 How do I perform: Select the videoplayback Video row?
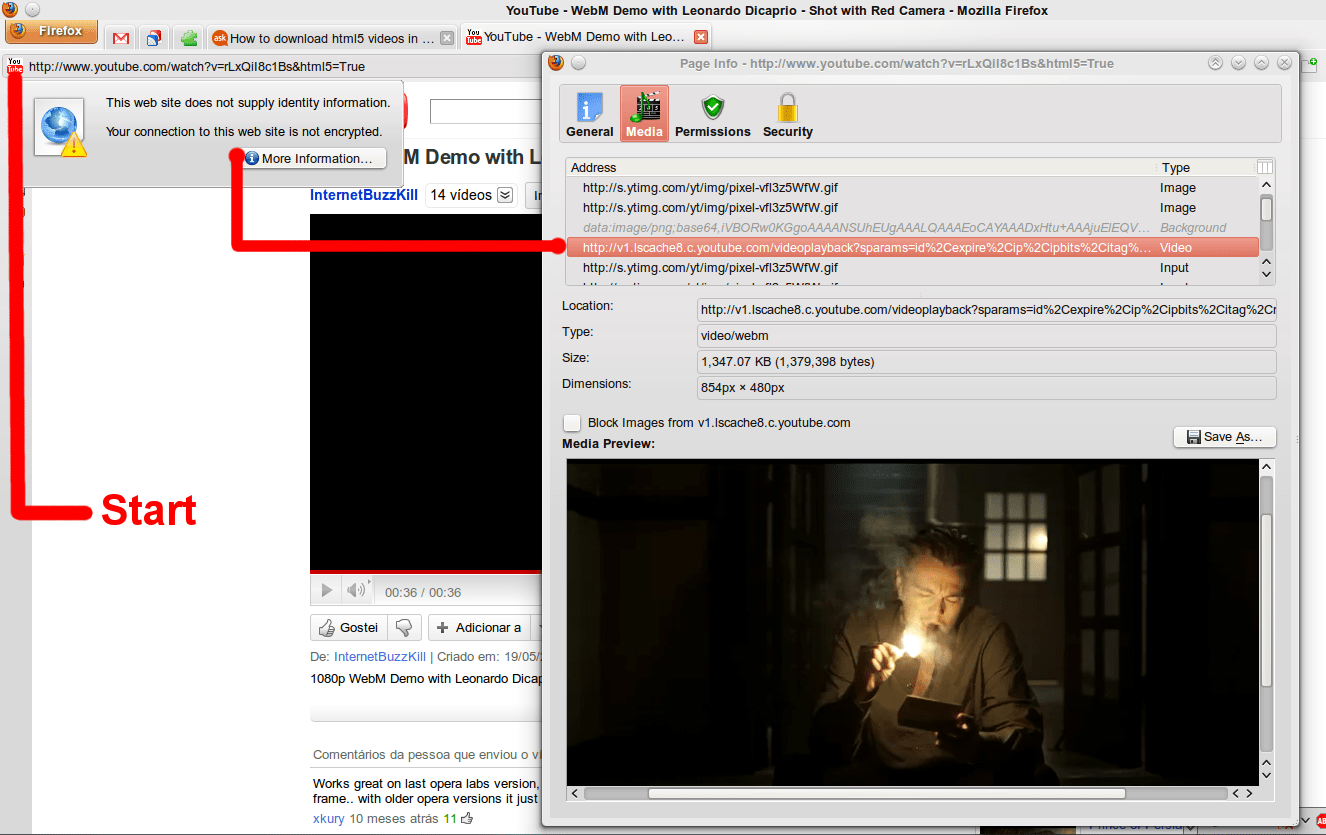coord(912,248)
